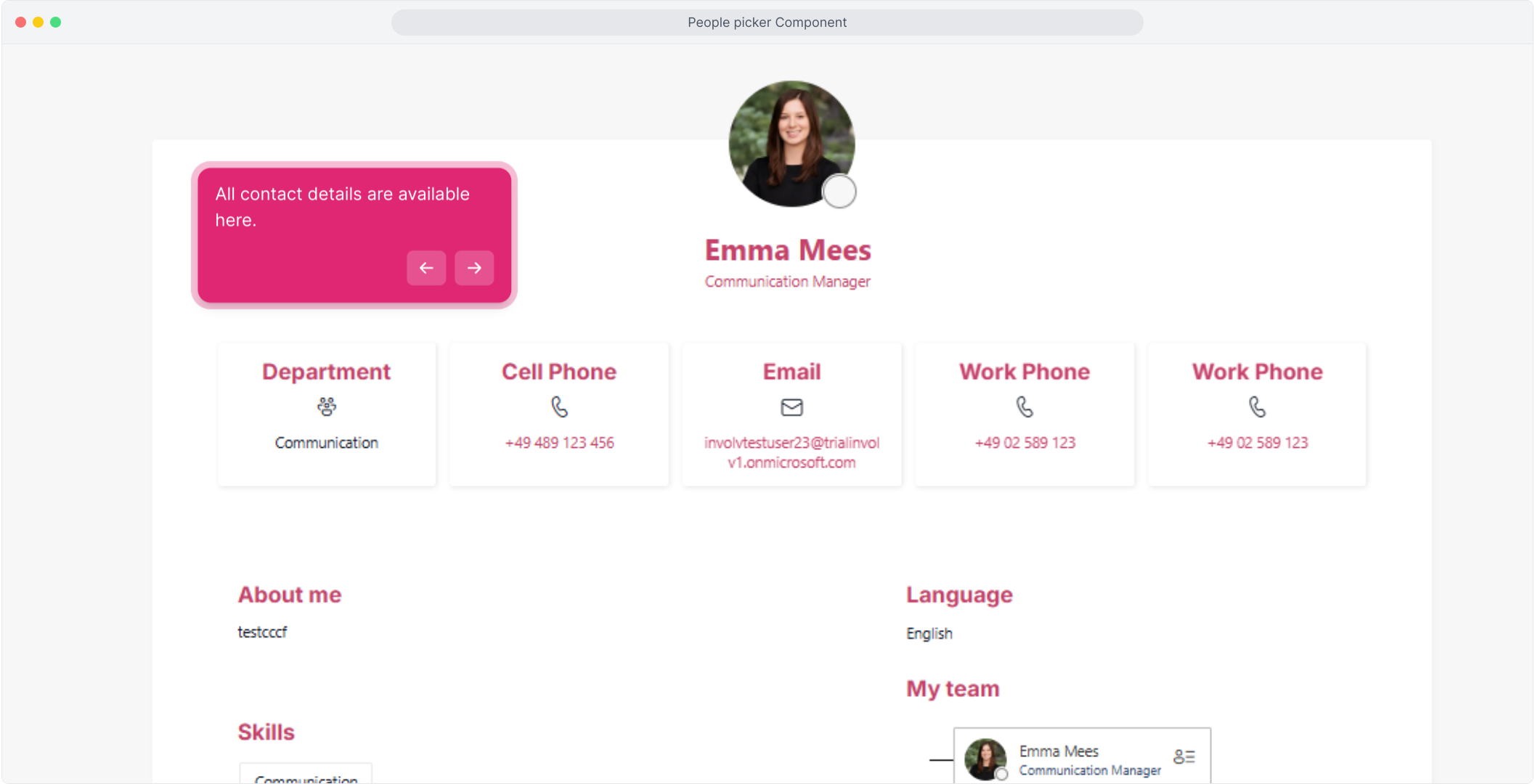Image resolution: width=1535 pixels, height=784 pixels.
Task: Click the tooltip text 'All contact details are available here.'
Action: [343, 207]
